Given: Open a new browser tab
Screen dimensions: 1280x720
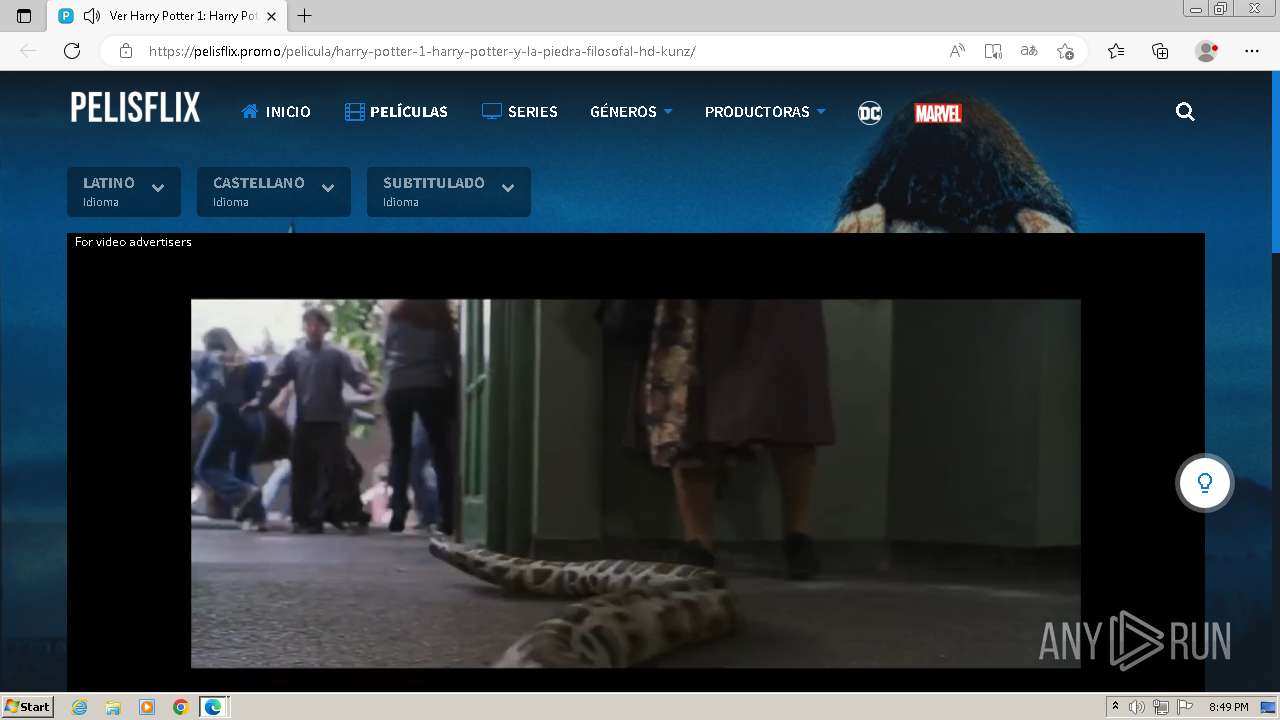Looking at the screenshot, I should point(305,16).
